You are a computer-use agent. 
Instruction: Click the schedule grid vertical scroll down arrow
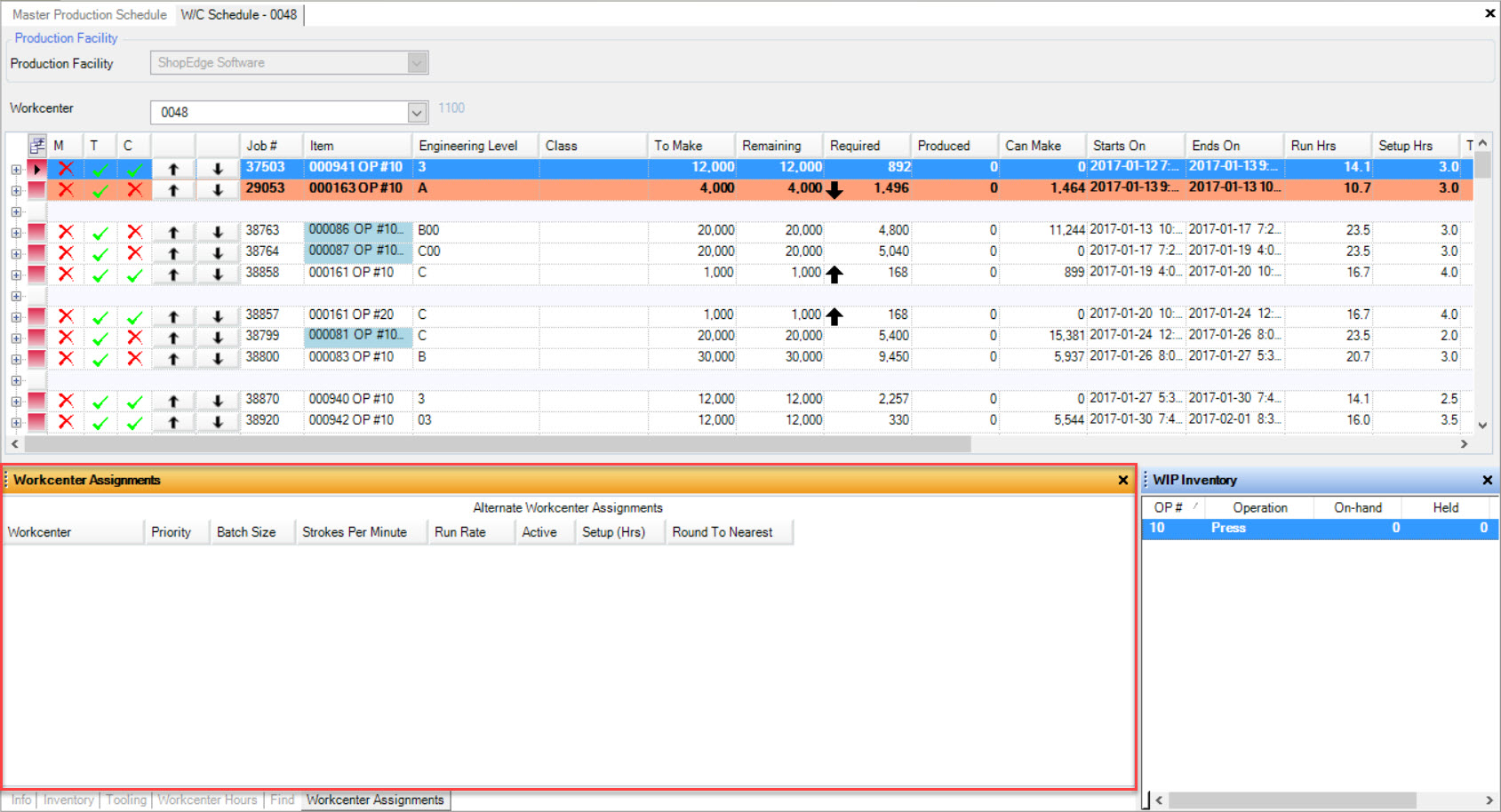pos(1482,426)
